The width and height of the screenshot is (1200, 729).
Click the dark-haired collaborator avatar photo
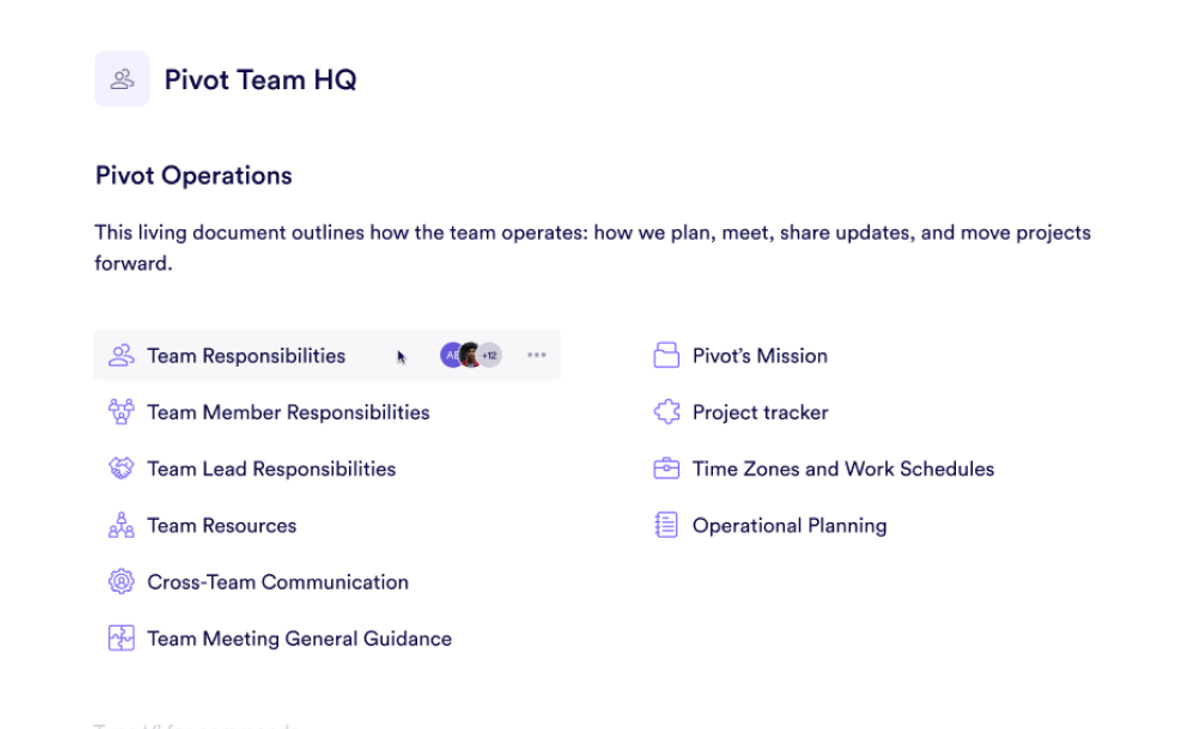470,355
